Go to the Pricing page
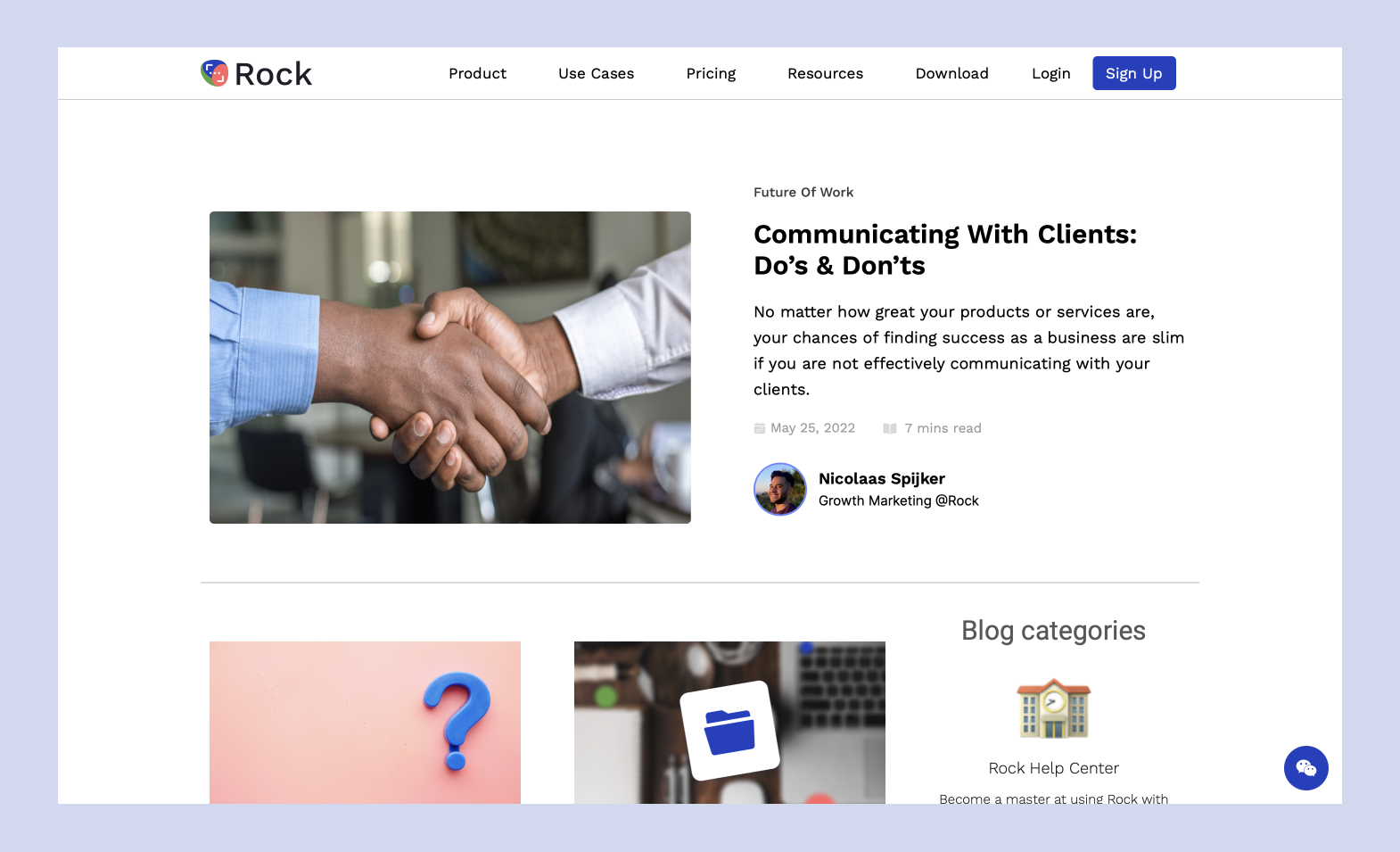This screenshot has width=1400, height=852. (x=711, y=73)
